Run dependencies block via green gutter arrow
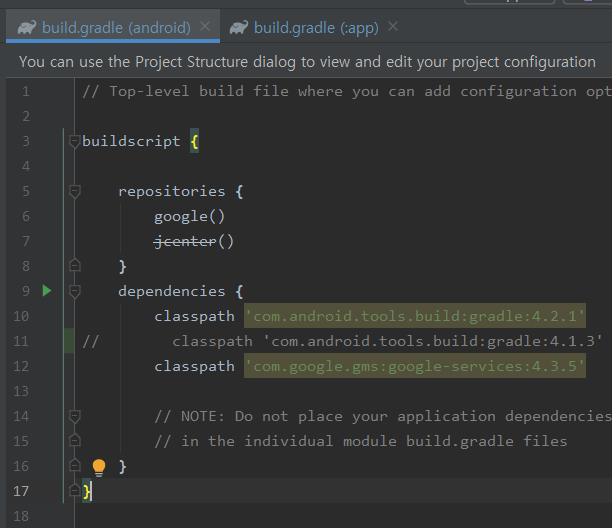 point(47,291)
